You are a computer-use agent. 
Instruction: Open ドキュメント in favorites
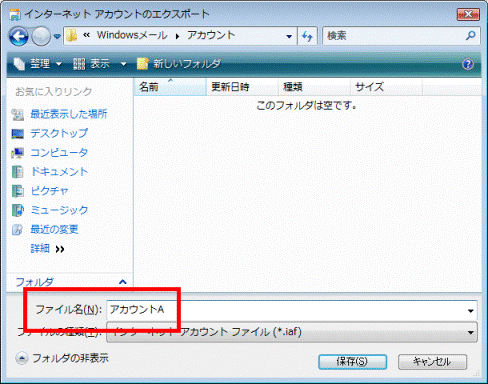59,172
